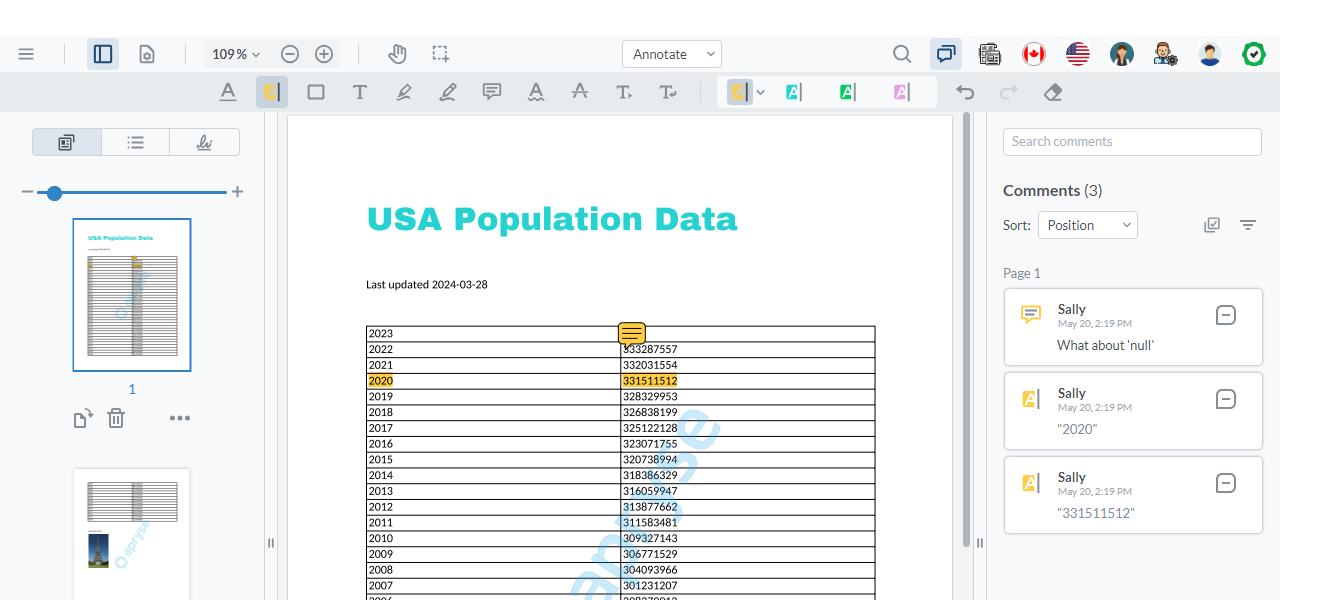Viewport: 1332px width, 600px height.
Task: Click the left panel resize handle
Action: coord(270,543)
